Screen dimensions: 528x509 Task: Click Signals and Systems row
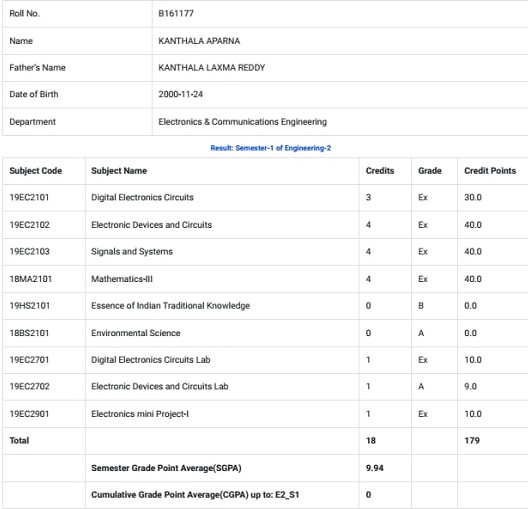coord(265,252)
